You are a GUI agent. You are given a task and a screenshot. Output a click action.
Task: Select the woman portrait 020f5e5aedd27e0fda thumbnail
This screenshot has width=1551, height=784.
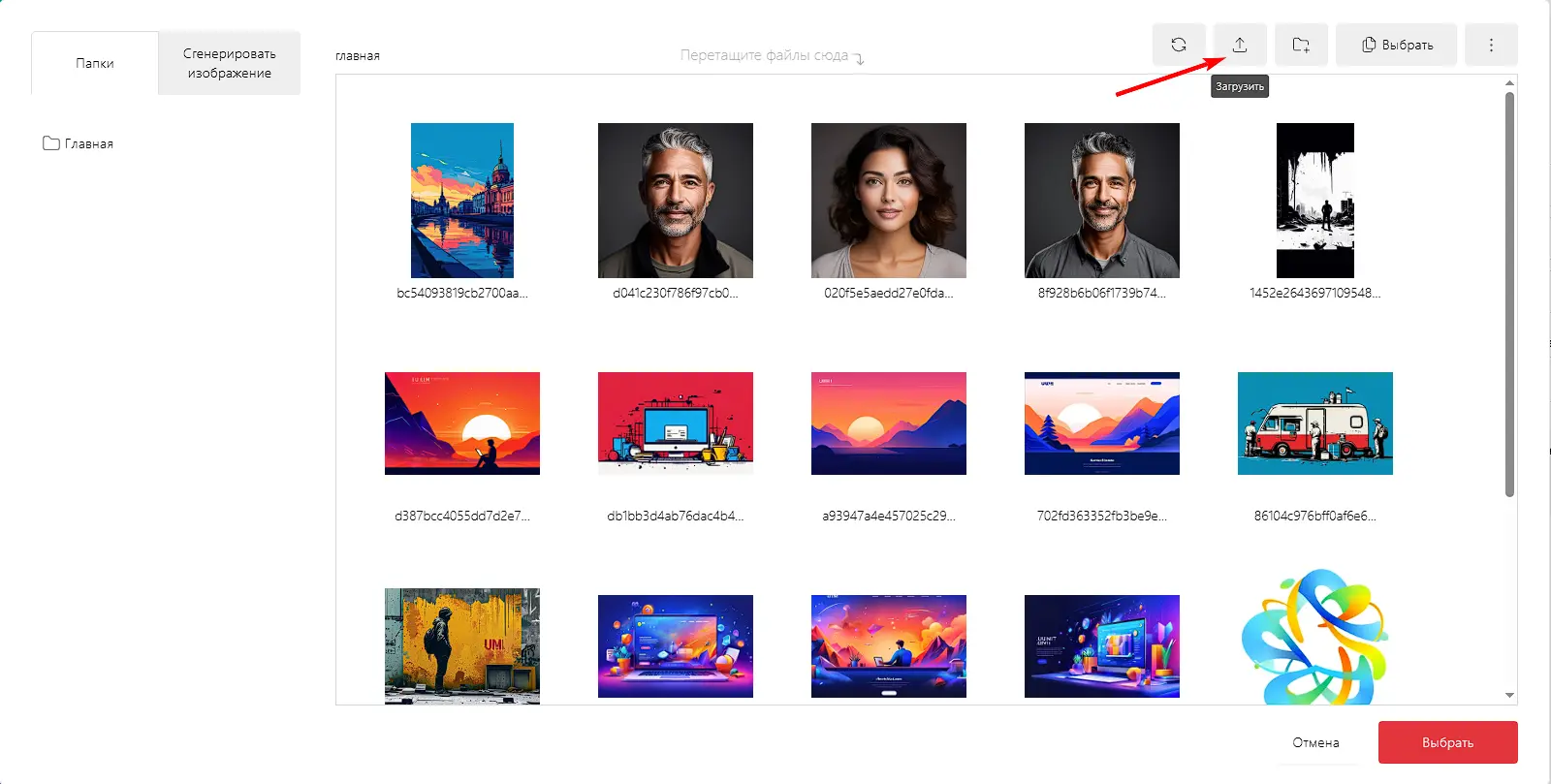(x=889, y=201)
